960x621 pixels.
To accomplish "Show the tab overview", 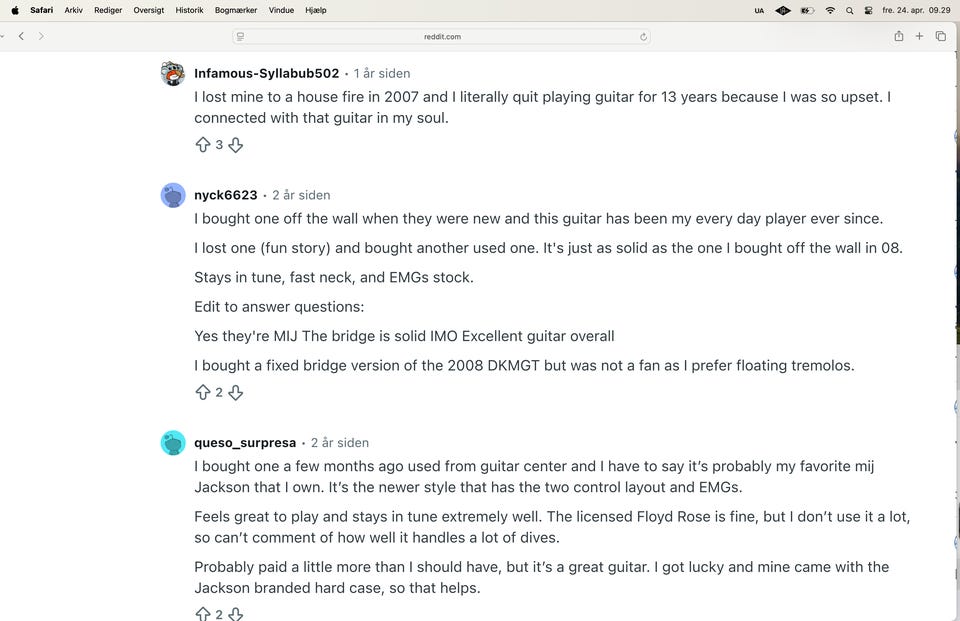I will [941, 36].
